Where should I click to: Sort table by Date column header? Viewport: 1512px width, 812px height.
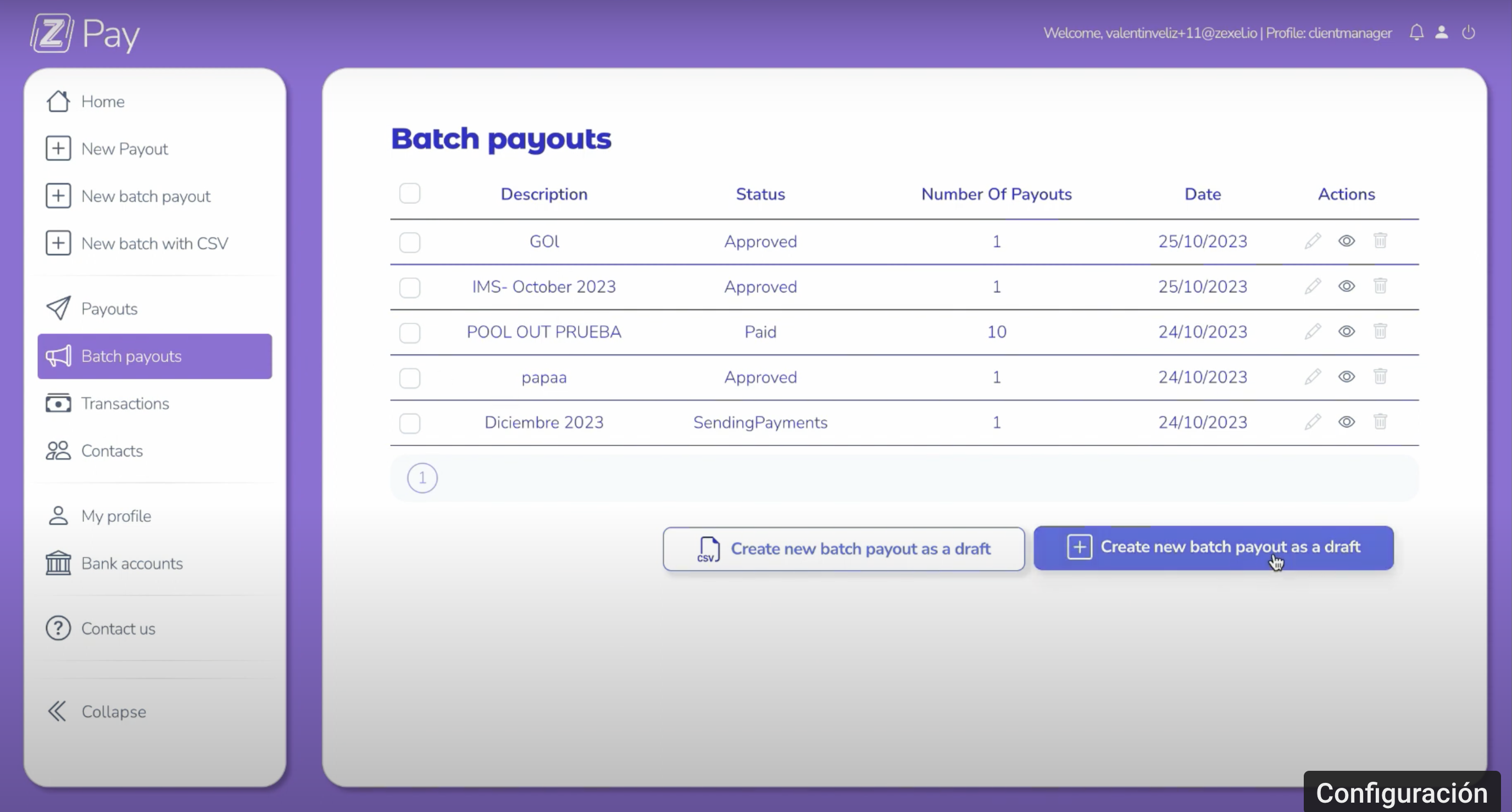(x=1202, y=194)
